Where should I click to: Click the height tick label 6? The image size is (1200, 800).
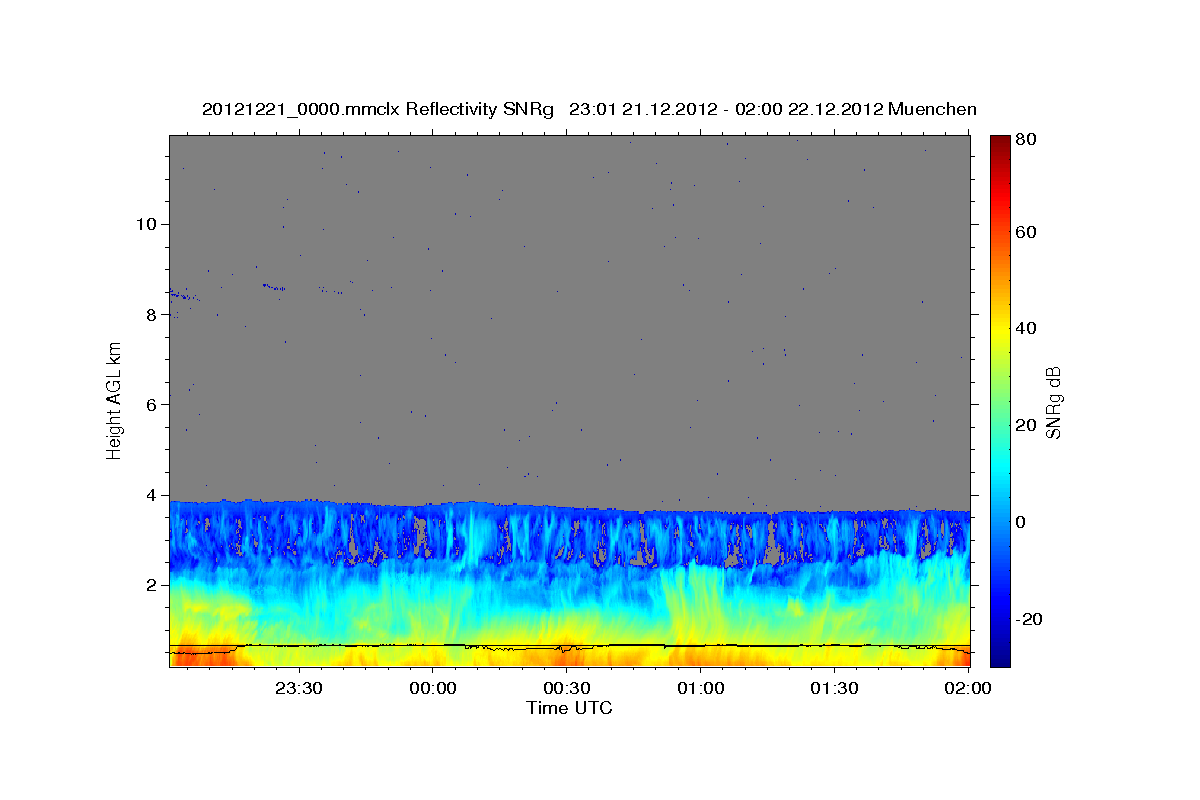[151, 404]
